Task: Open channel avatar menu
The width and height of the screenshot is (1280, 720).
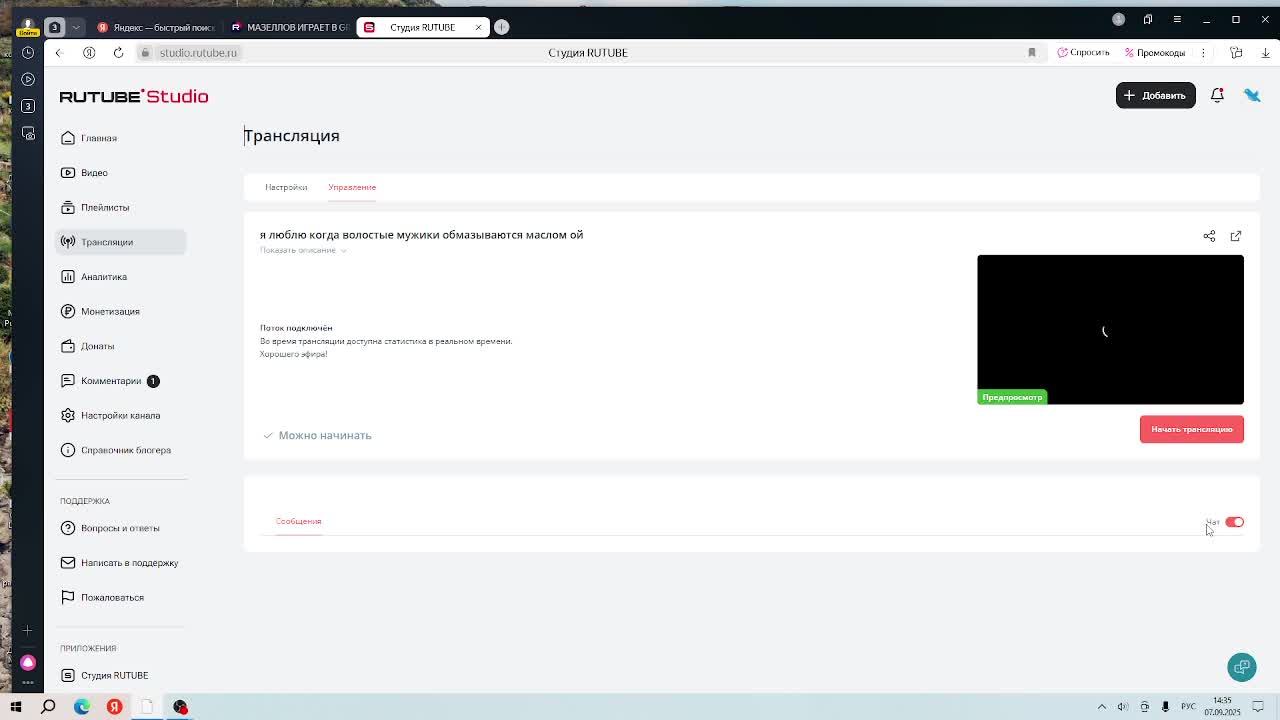Action: [x=1252, y=95]
